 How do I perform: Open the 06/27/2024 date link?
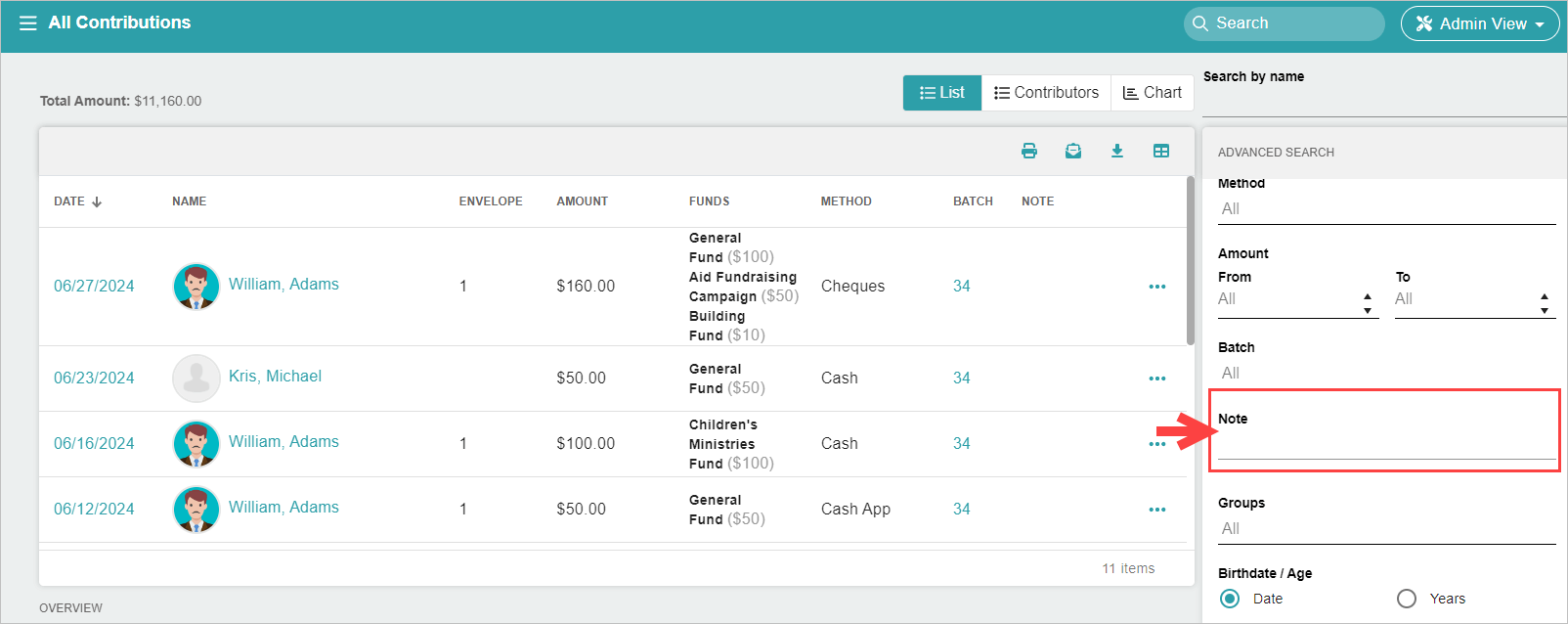[94, 287]
